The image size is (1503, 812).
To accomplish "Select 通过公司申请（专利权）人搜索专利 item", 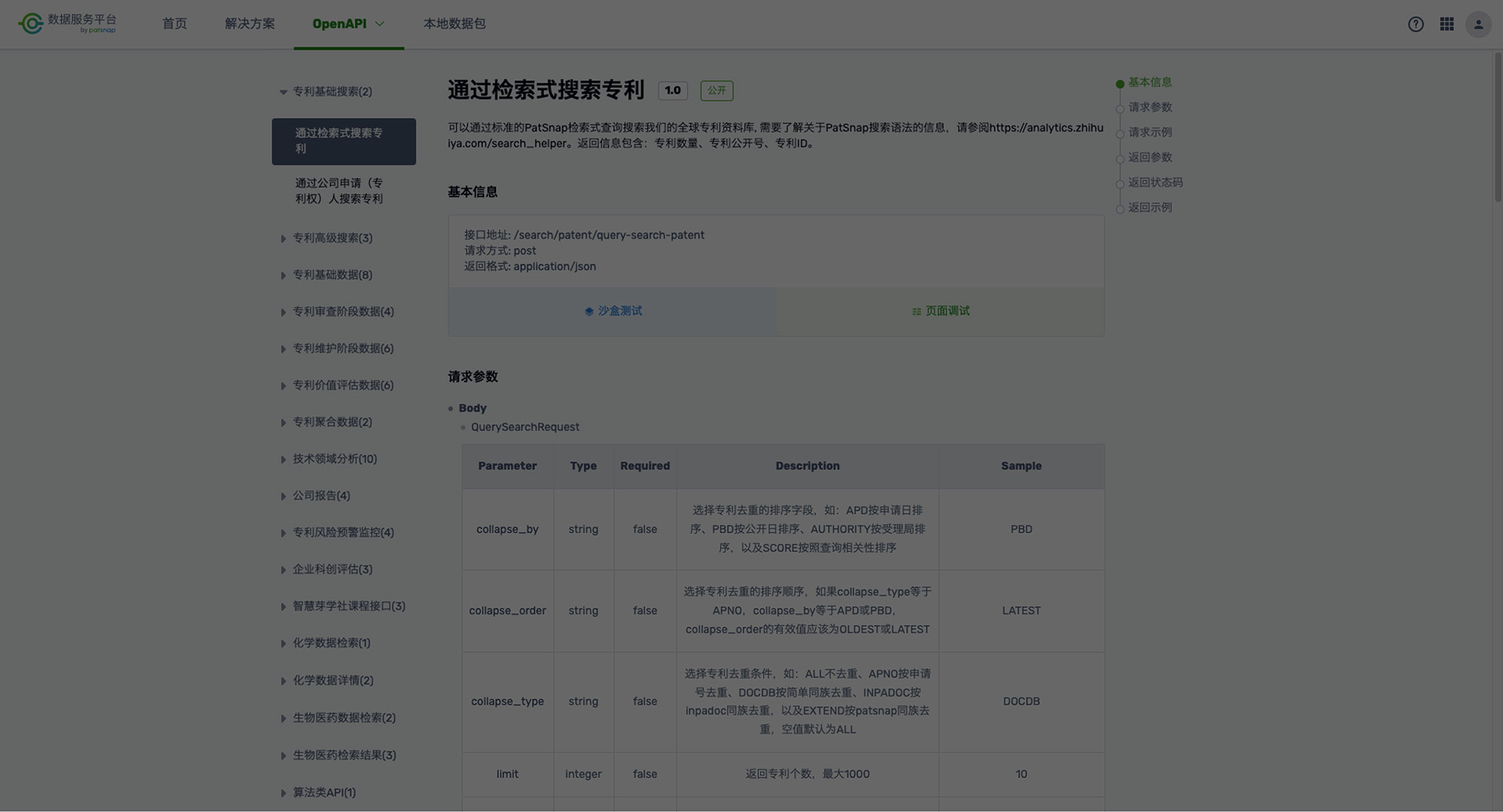I will pyautogui.click(x=339, y=191).
